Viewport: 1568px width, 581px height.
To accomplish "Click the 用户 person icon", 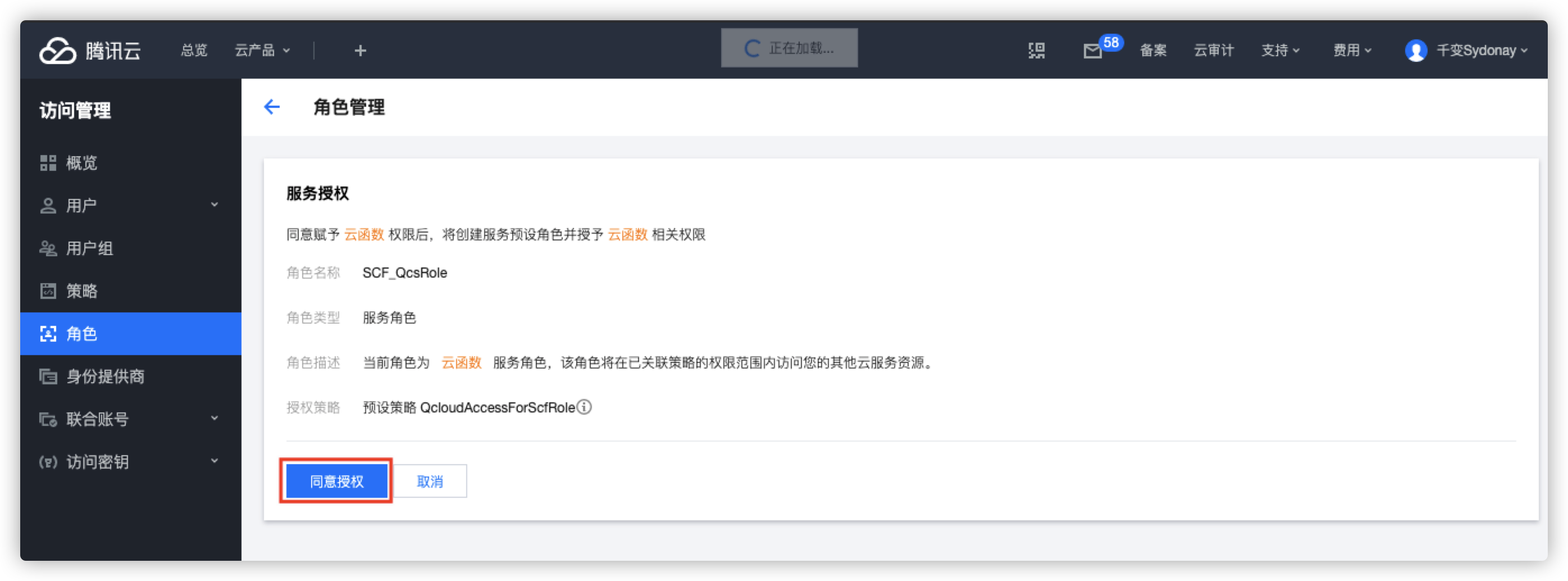I will coord(48,205).
